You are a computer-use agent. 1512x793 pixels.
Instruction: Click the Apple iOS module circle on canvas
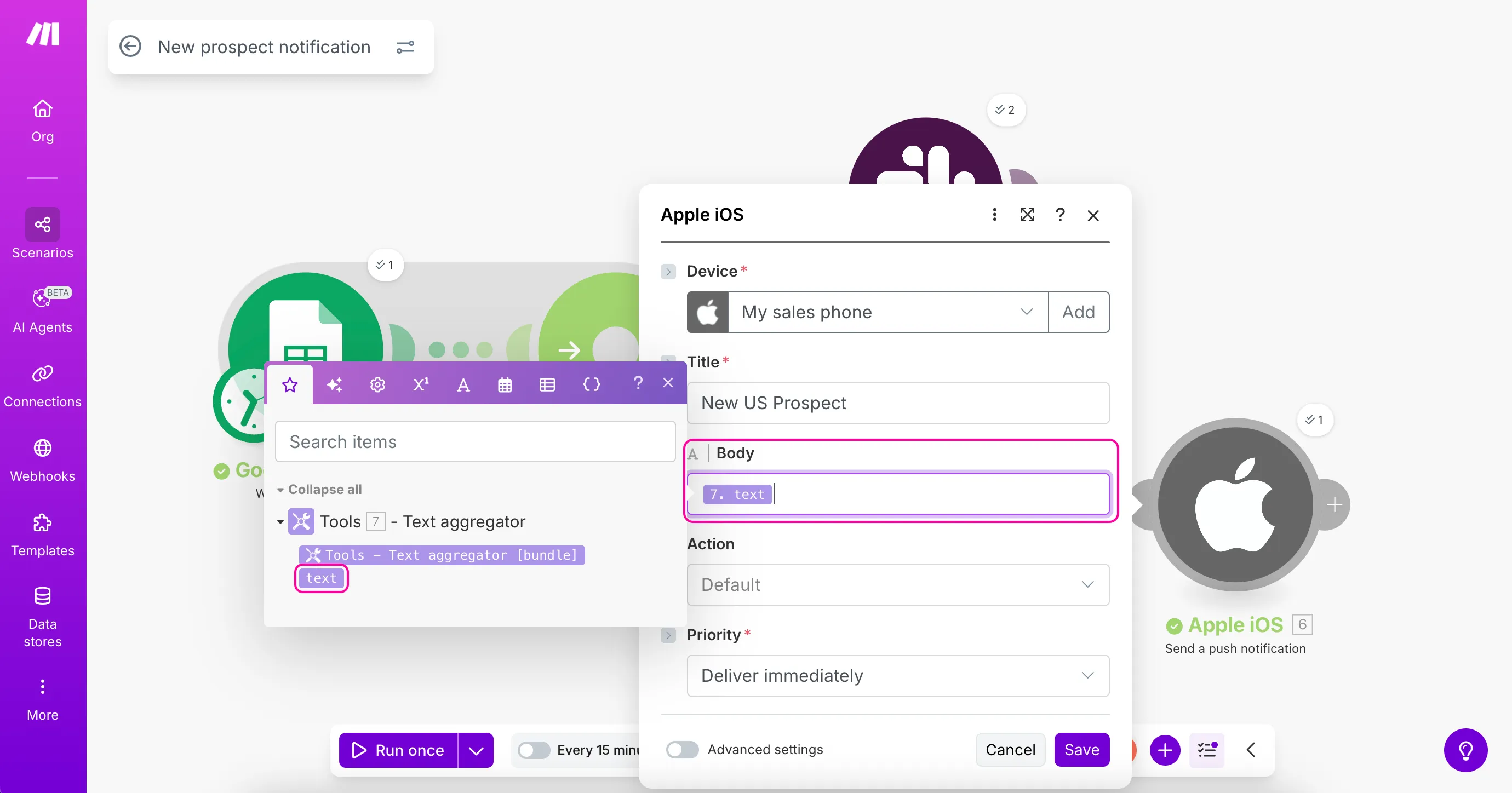point(1235,504)
